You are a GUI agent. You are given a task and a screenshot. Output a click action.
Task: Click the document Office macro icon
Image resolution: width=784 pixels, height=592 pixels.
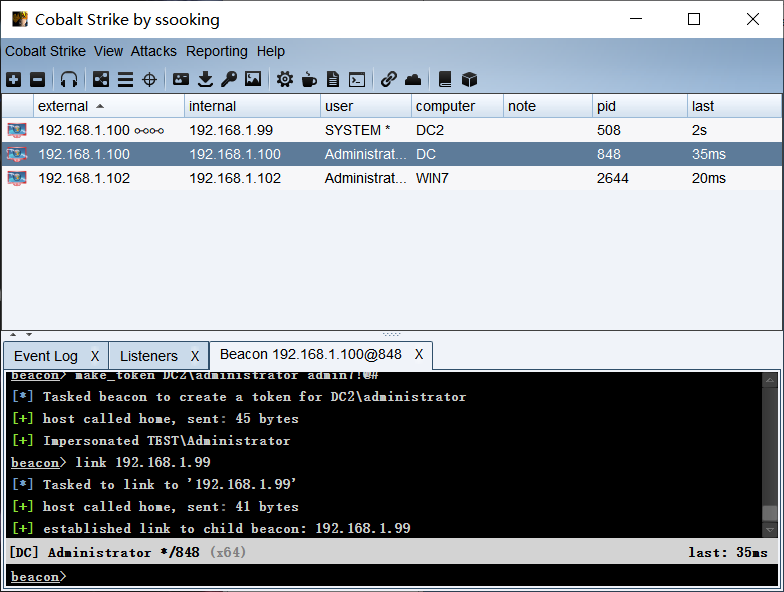[332, 79]
